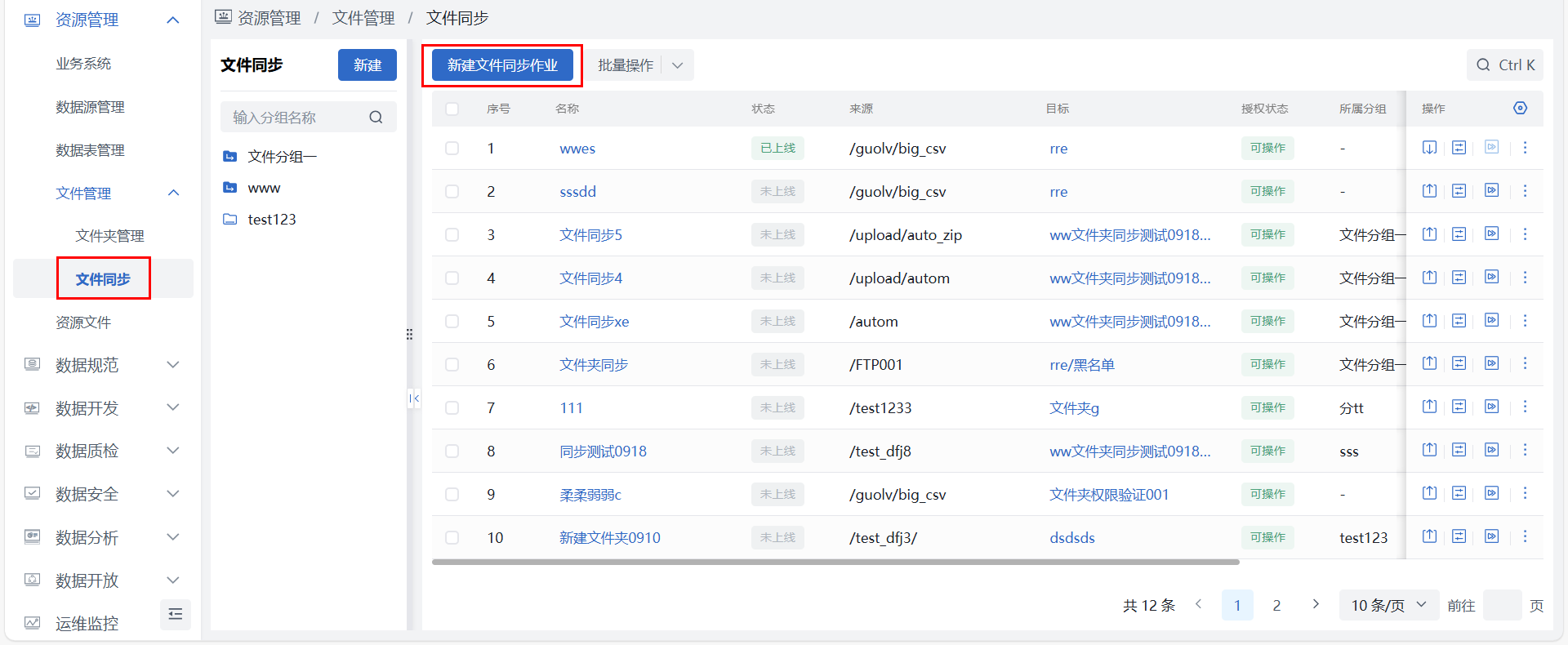Click search magnifier in group name box

[x=376, y=118]
